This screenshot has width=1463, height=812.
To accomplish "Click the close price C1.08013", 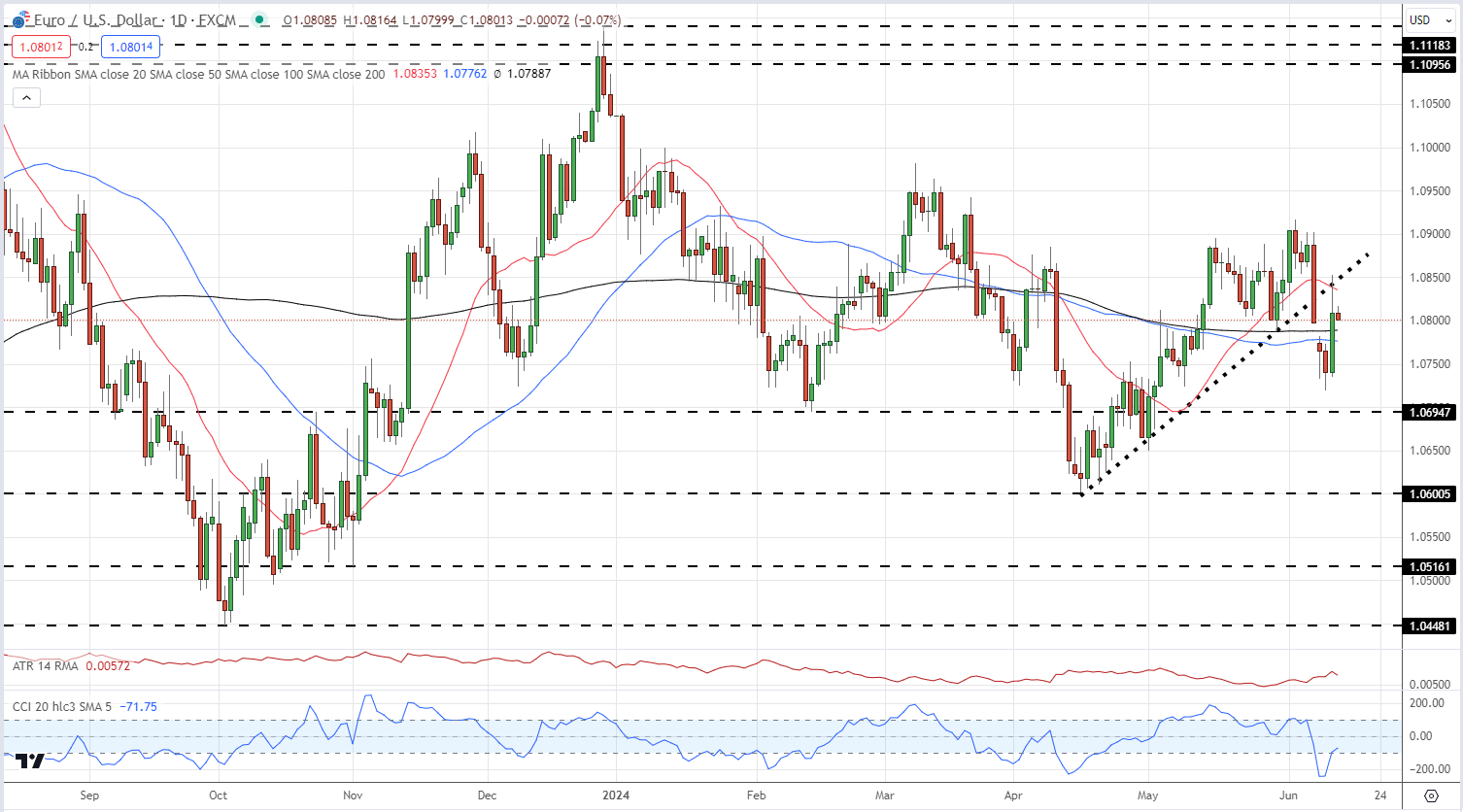I will click(488, 20).
